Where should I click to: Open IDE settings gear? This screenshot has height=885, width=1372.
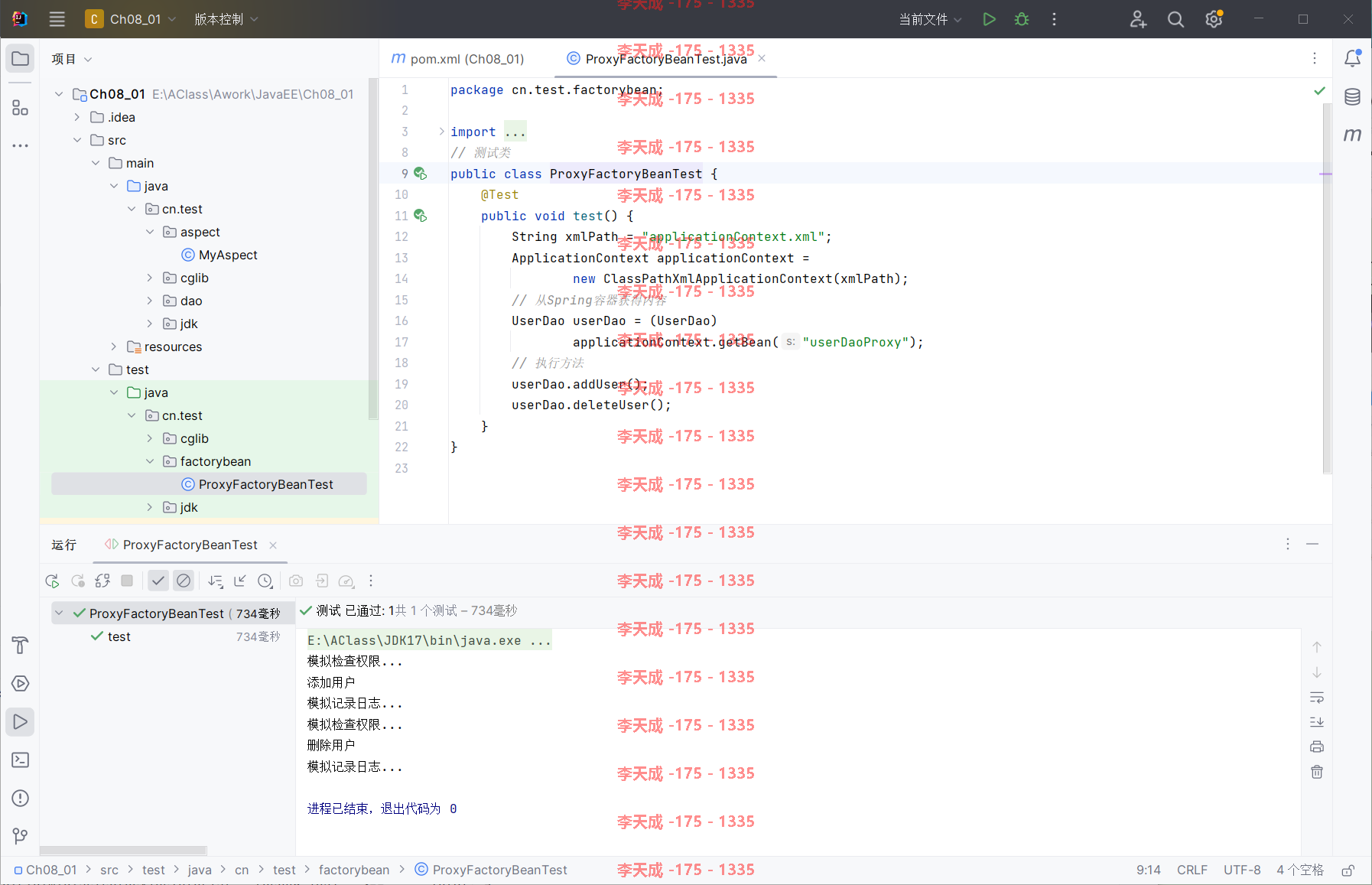tap(1214, 19)
